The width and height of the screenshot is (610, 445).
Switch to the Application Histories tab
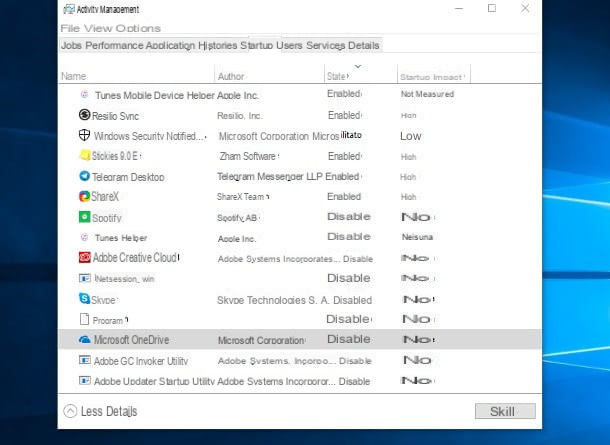coord(191,46)
